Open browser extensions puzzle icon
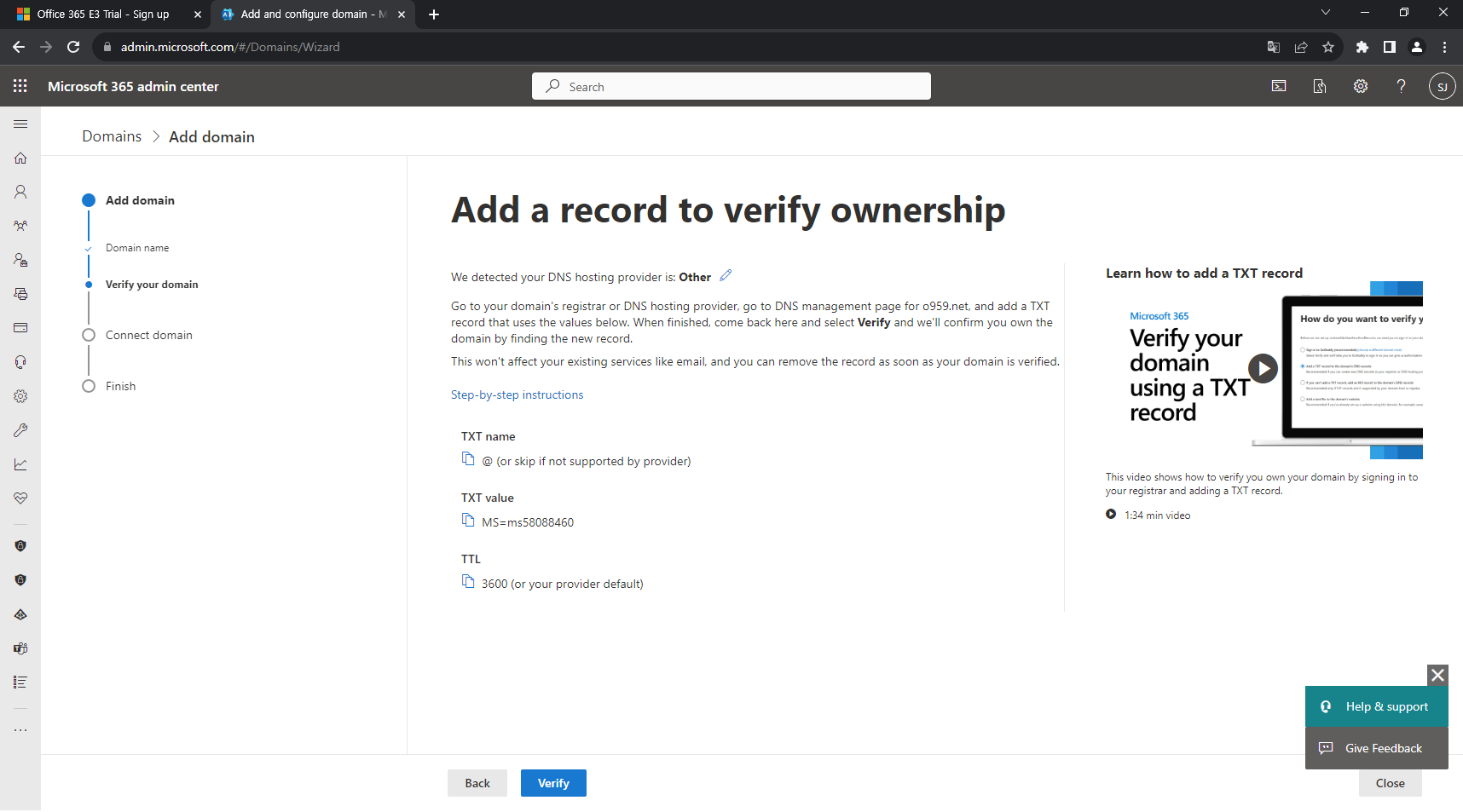The image size is (1463, 812). click(1362, 47)
